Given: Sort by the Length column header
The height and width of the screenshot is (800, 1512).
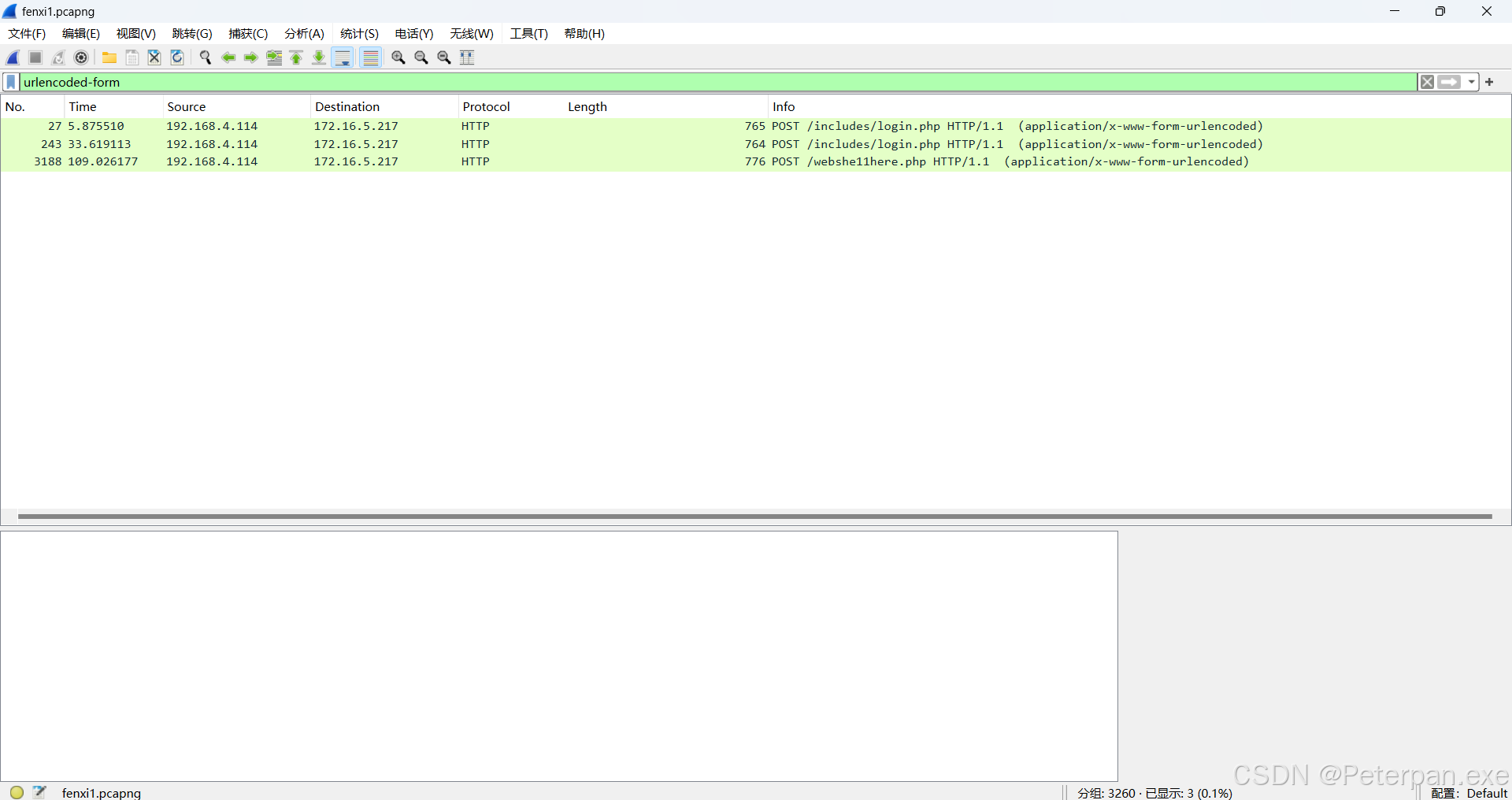Looking at the screenshot, I should 665,107.
